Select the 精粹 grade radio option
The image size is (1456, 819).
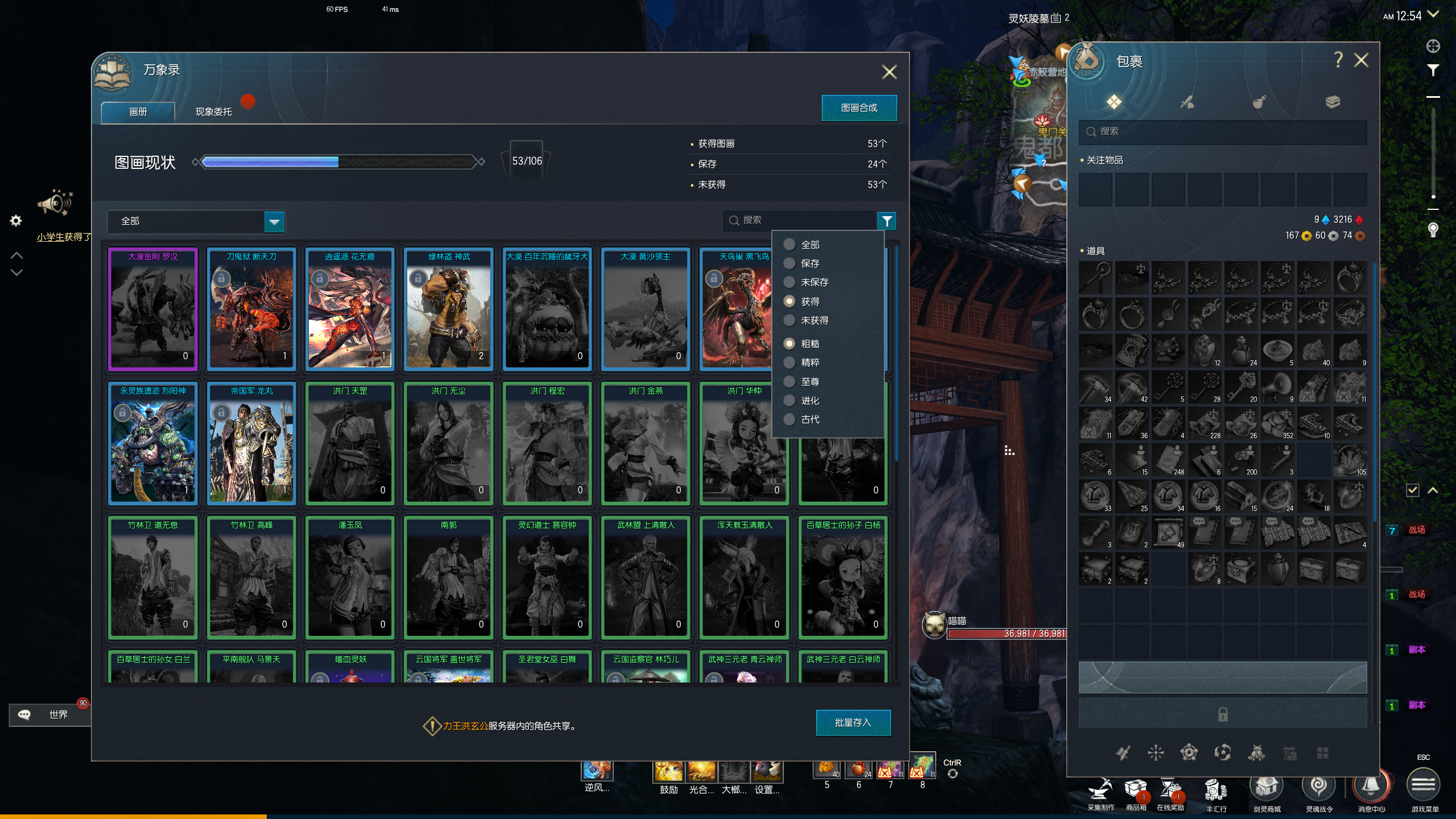(789, 362)
